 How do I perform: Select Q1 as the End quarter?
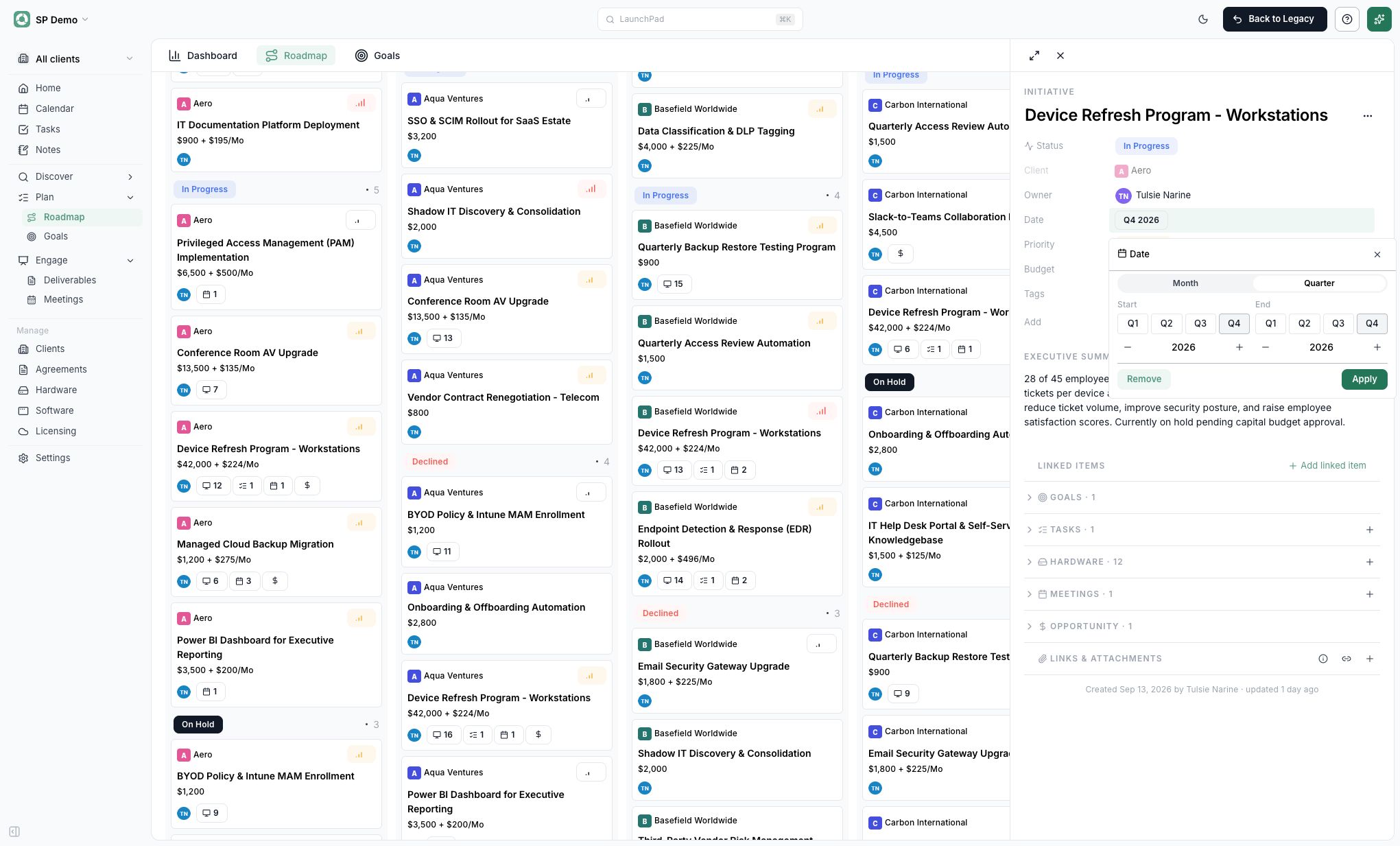tap(1271, 323)
